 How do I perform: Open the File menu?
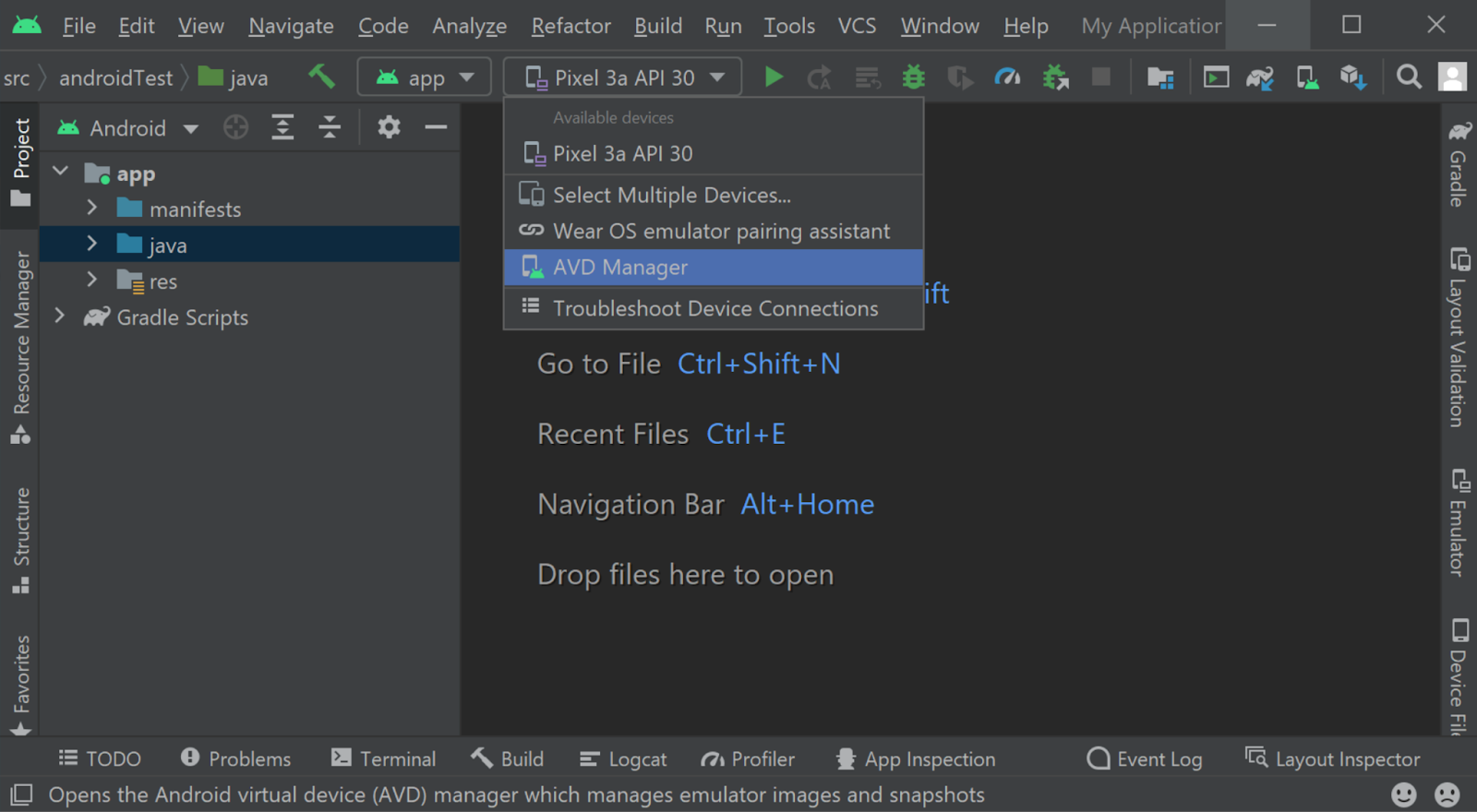pos(79,26)
